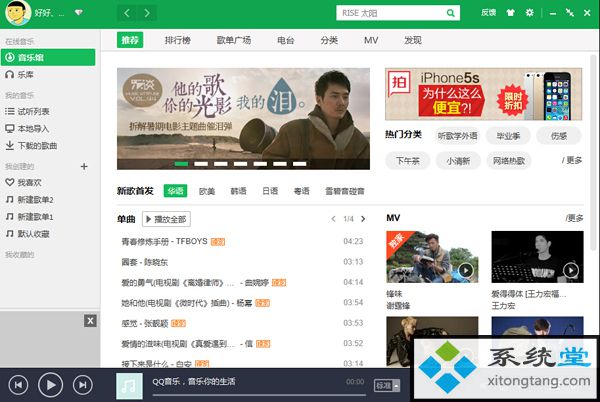Click the 反馈 feedback link

click(x=488, y=13)
